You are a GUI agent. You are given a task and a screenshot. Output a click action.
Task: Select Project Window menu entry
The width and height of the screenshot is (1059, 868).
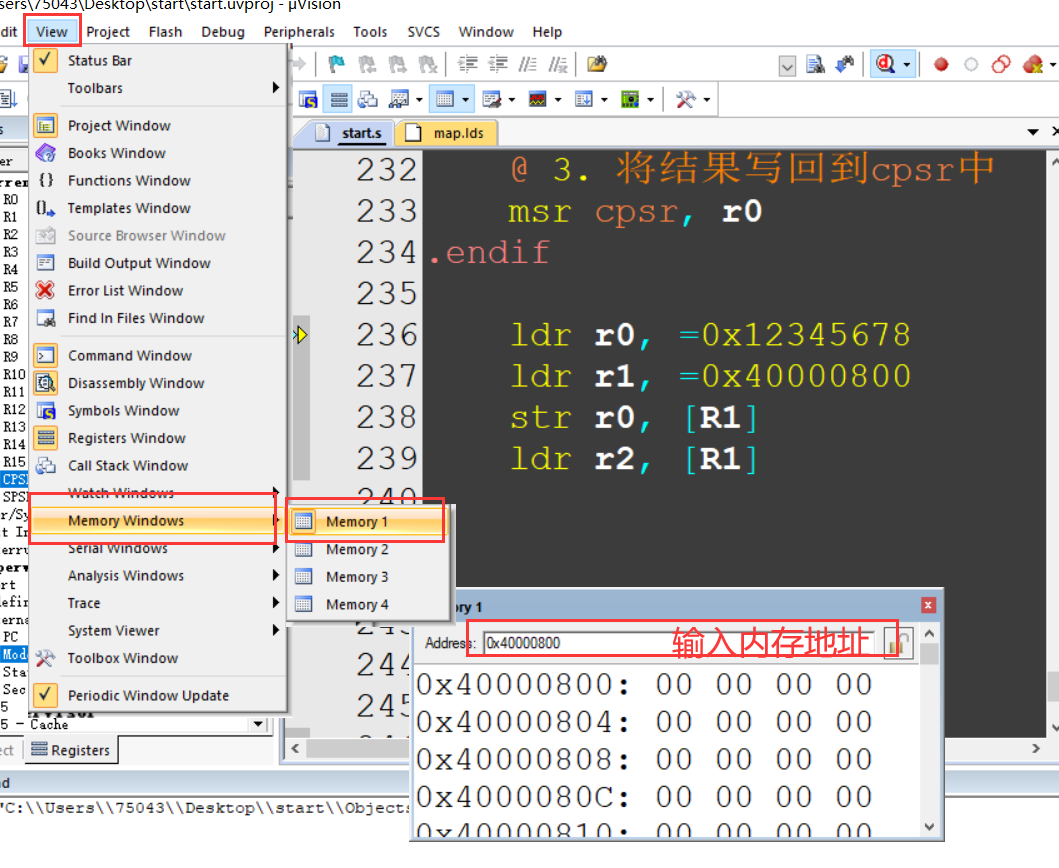pyautogui.click(x=157, y=126)
